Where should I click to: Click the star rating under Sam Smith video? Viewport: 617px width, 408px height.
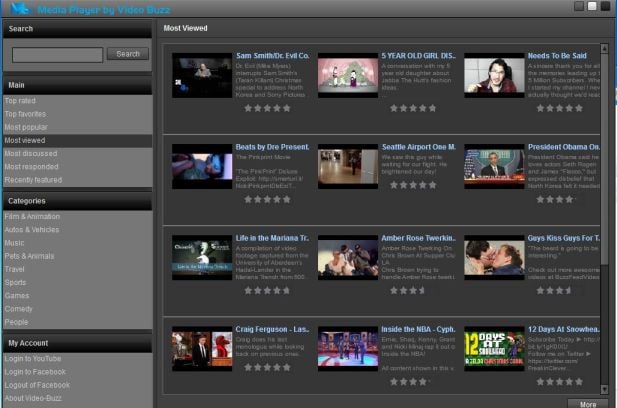click(267, 108)
